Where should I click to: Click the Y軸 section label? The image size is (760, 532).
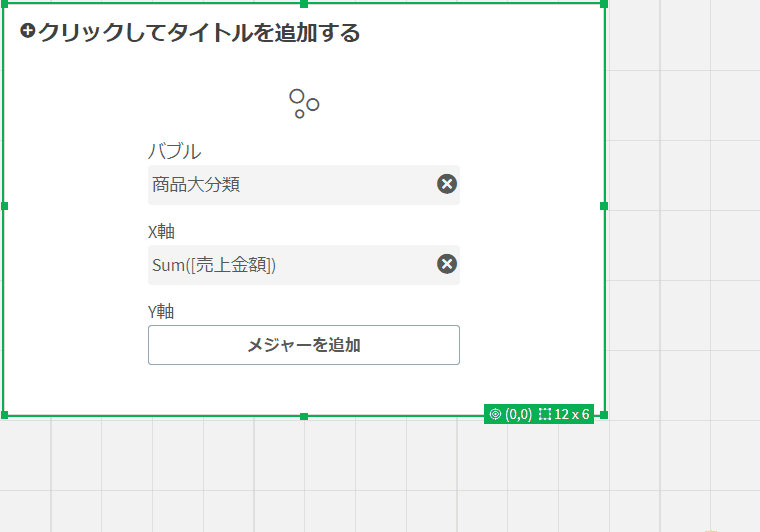click(x=161, y=312)
